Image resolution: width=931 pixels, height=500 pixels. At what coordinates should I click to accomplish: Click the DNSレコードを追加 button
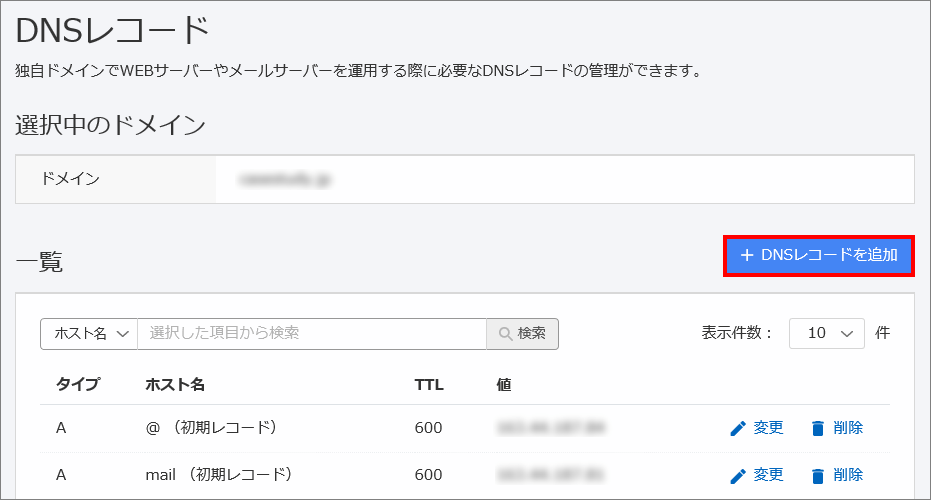(819, 255)
